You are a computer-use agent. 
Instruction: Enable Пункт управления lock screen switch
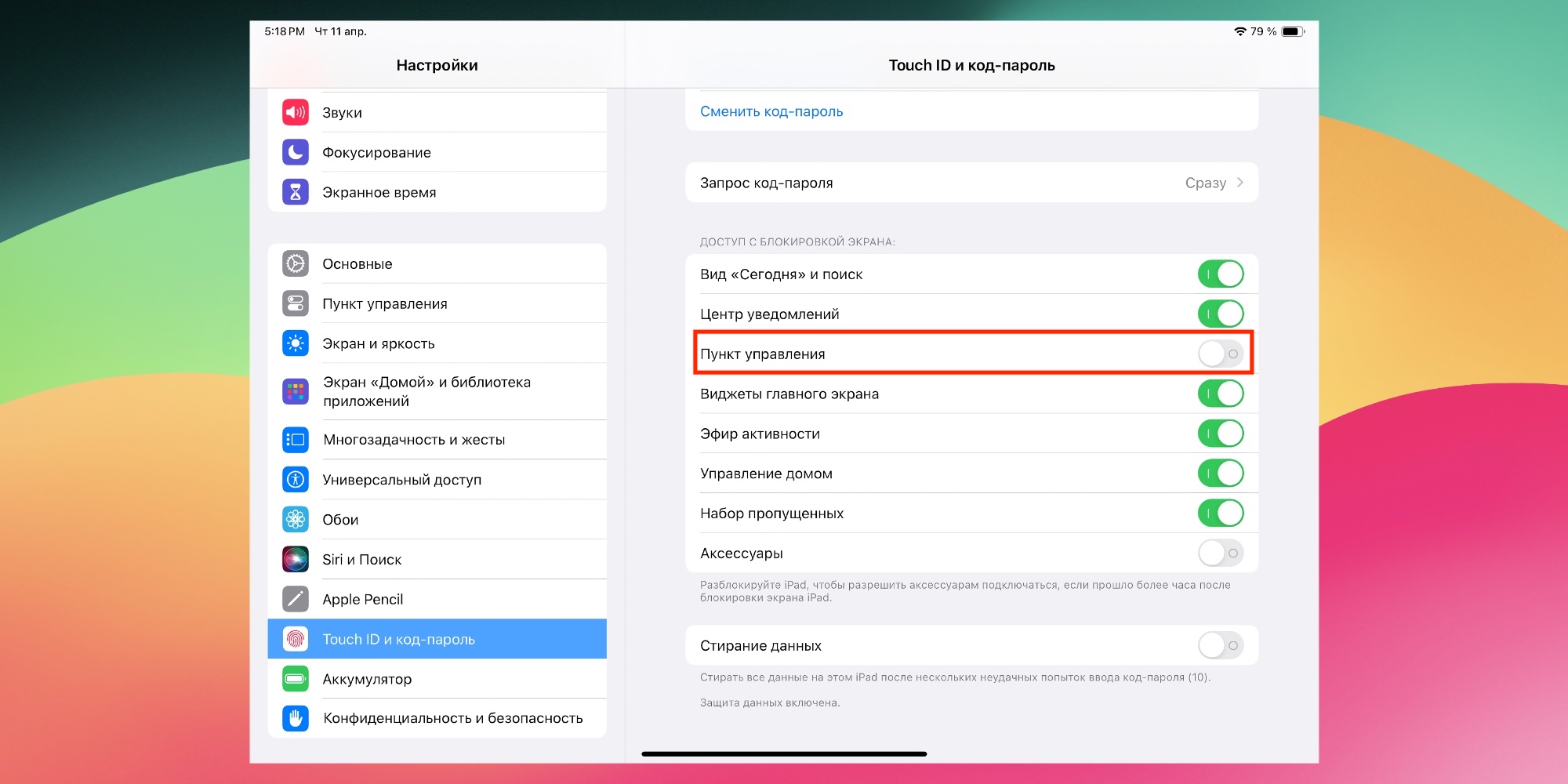1221,354
